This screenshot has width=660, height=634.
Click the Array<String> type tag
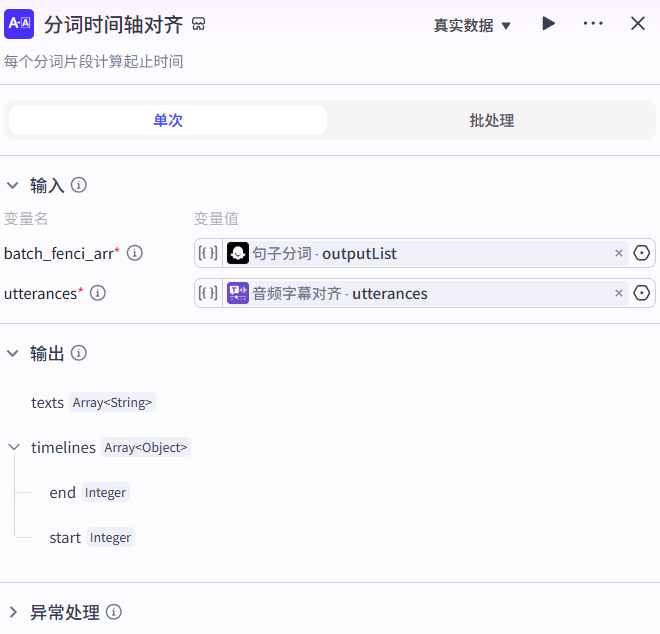[x=112, y=402]
